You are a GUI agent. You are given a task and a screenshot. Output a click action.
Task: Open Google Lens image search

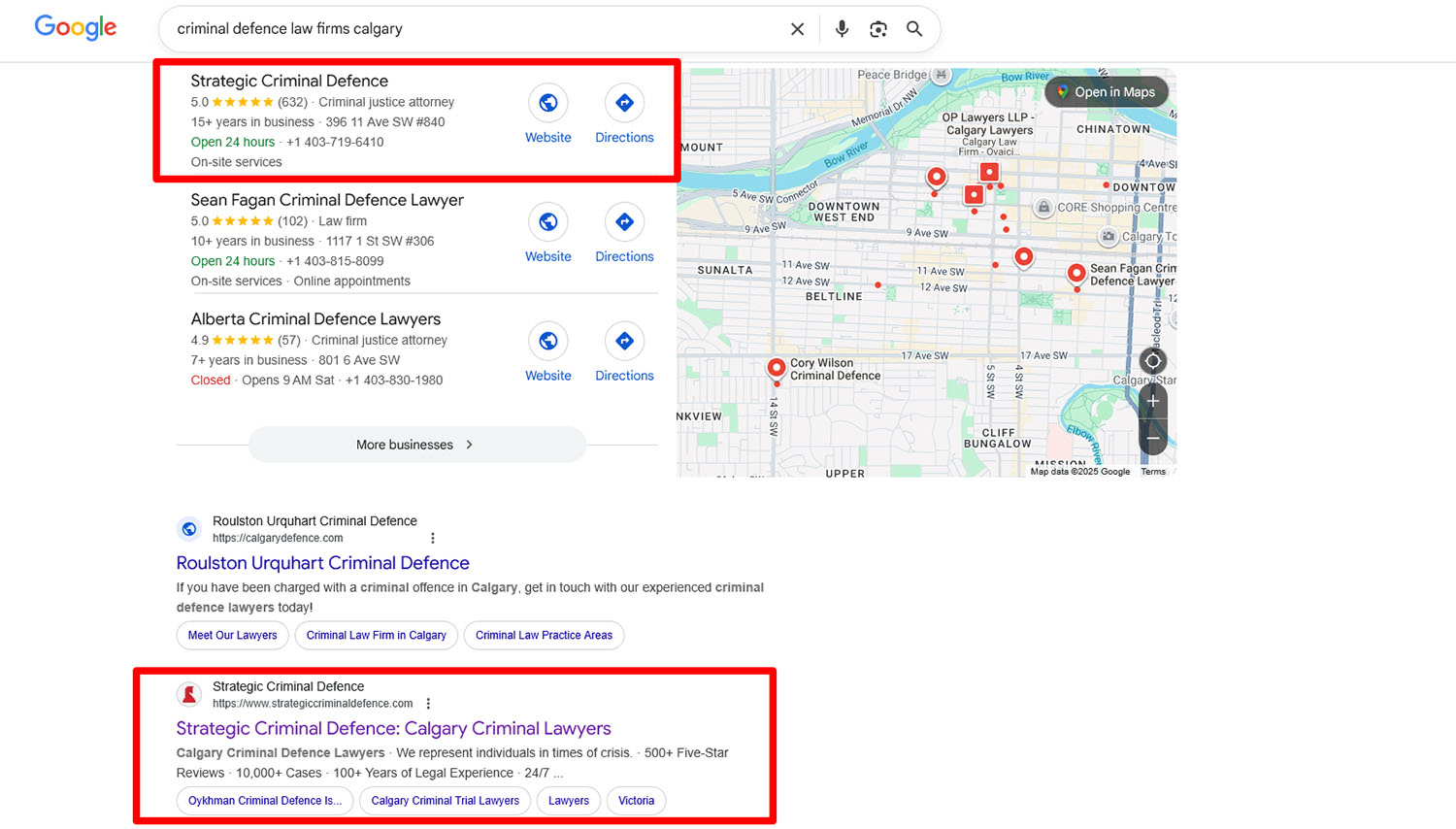tap(878, 29)
